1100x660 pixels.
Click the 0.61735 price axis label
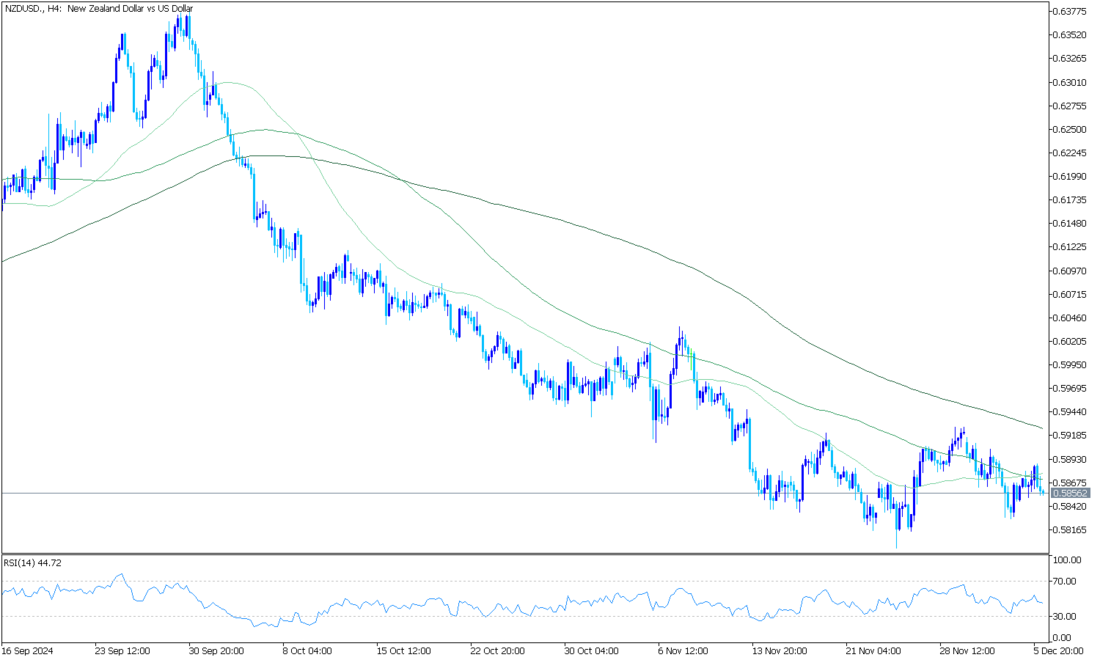click(x=1071, y=200)
